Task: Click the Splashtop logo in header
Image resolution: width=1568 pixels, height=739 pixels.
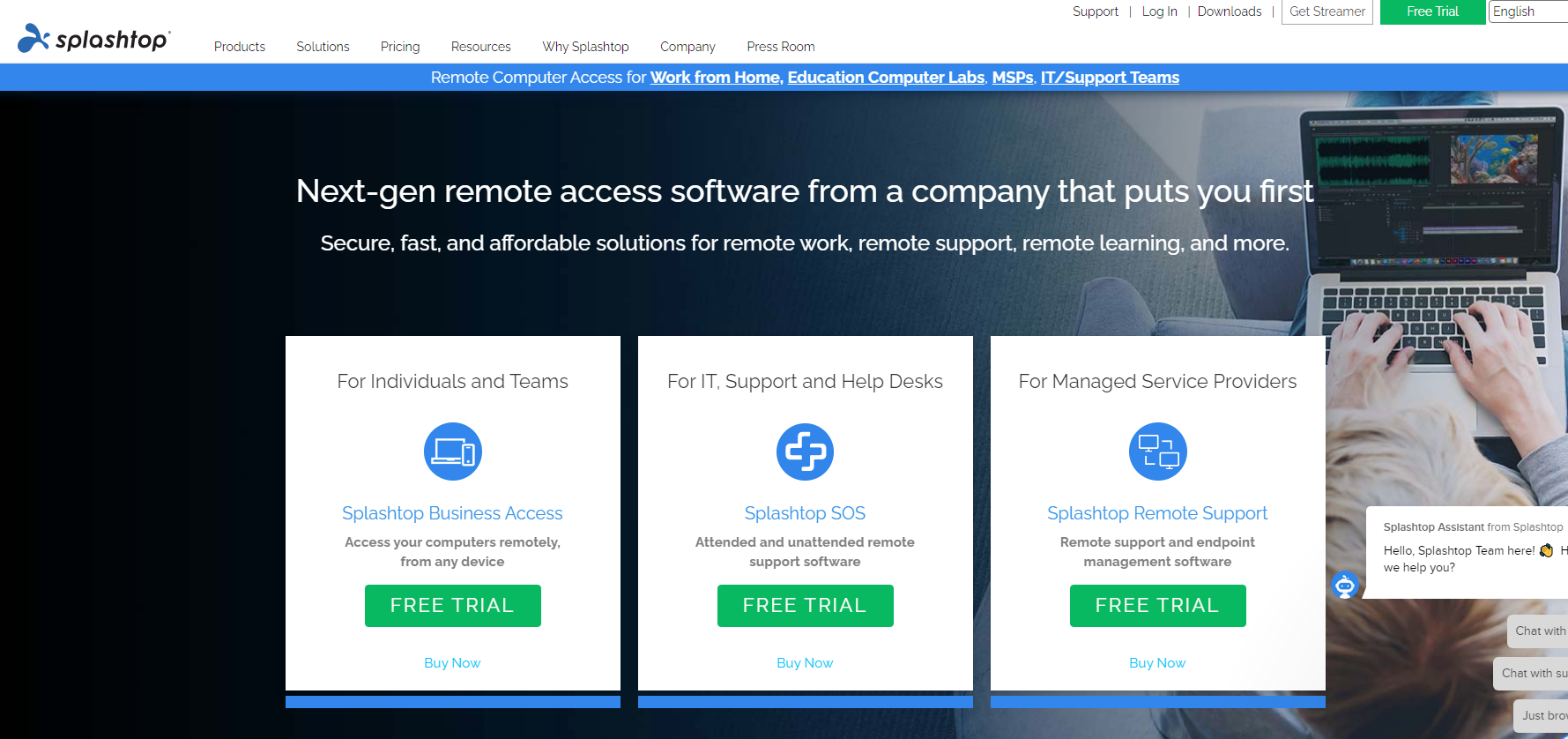Action: [x=94, y=38]
